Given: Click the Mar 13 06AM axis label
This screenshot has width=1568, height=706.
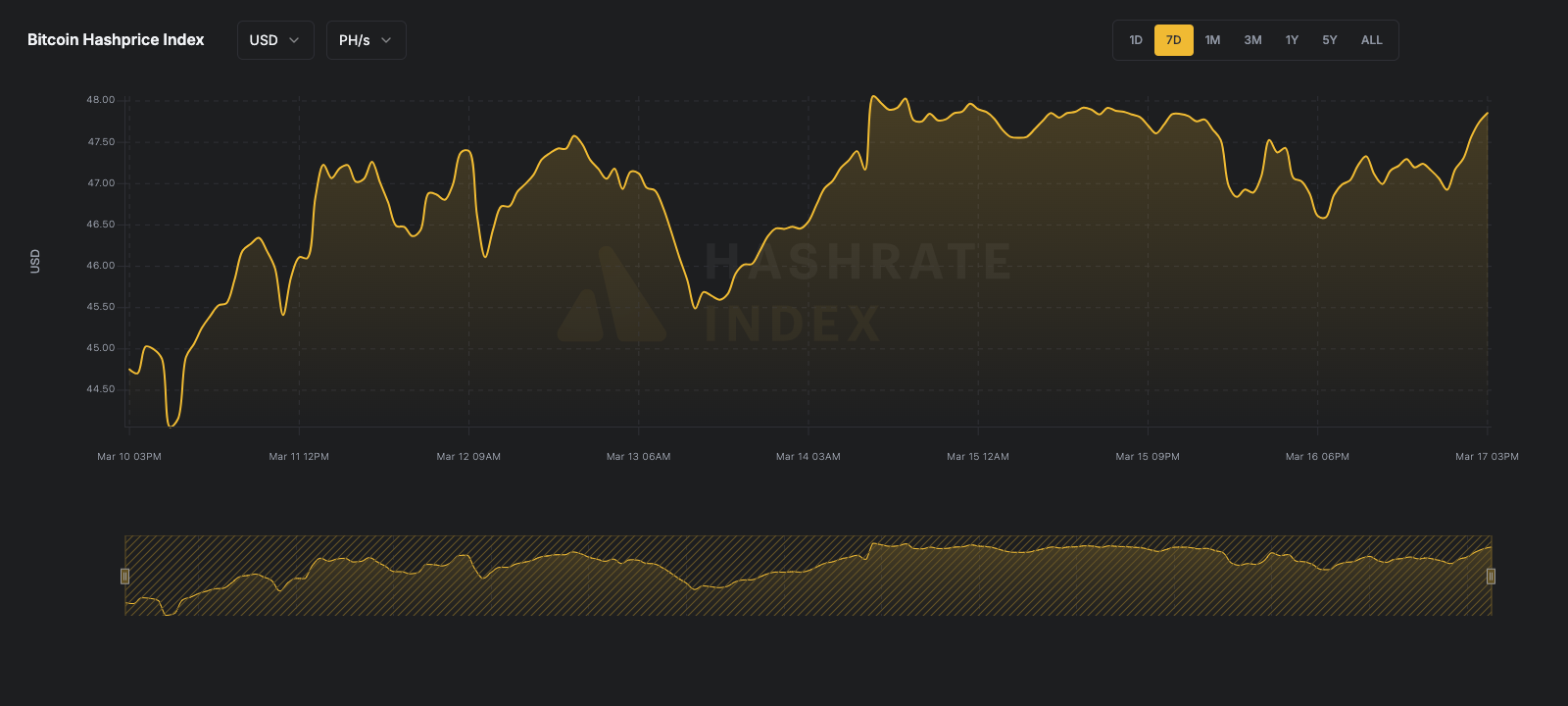Looking at the screenshot, I should 639,457.
